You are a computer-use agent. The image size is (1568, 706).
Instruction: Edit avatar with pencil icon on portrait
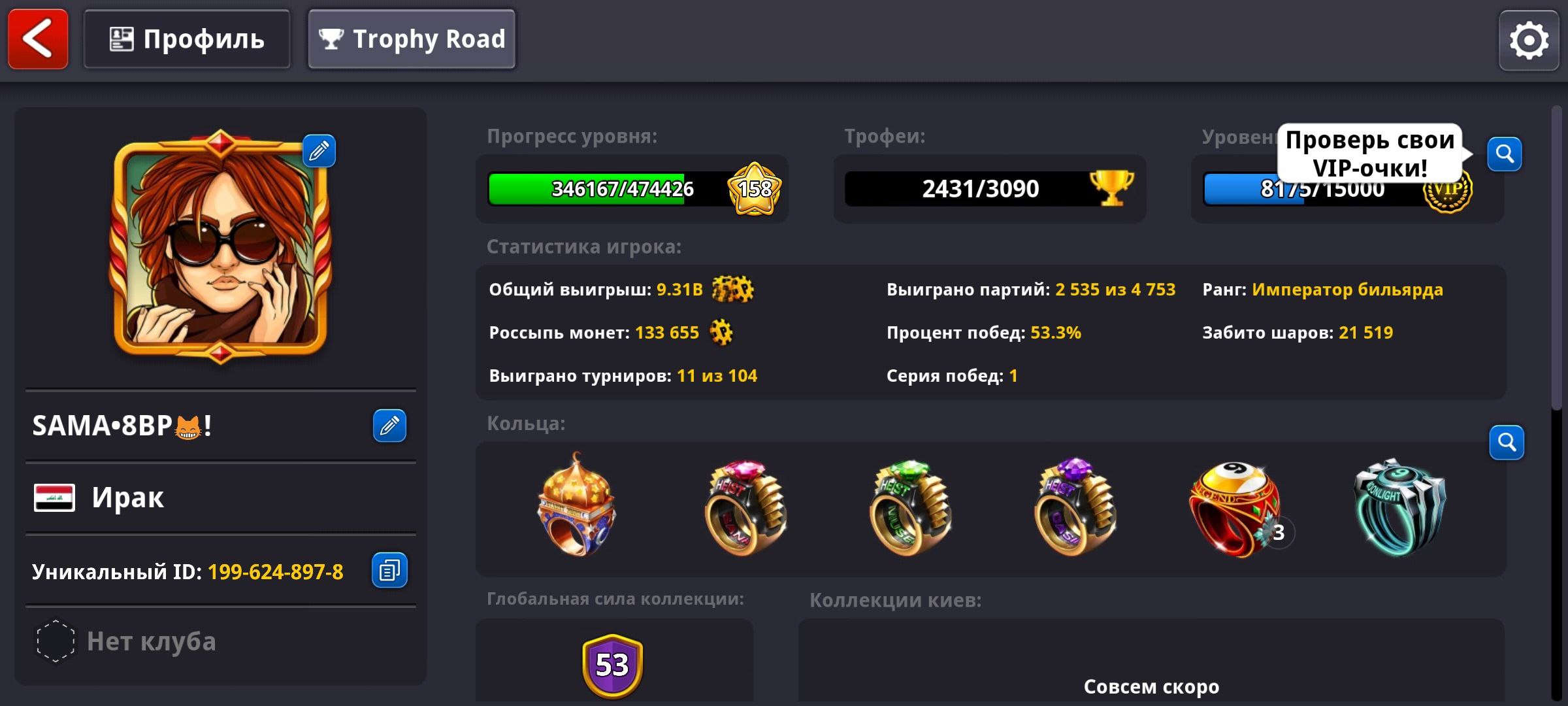(x=319, y=151)
